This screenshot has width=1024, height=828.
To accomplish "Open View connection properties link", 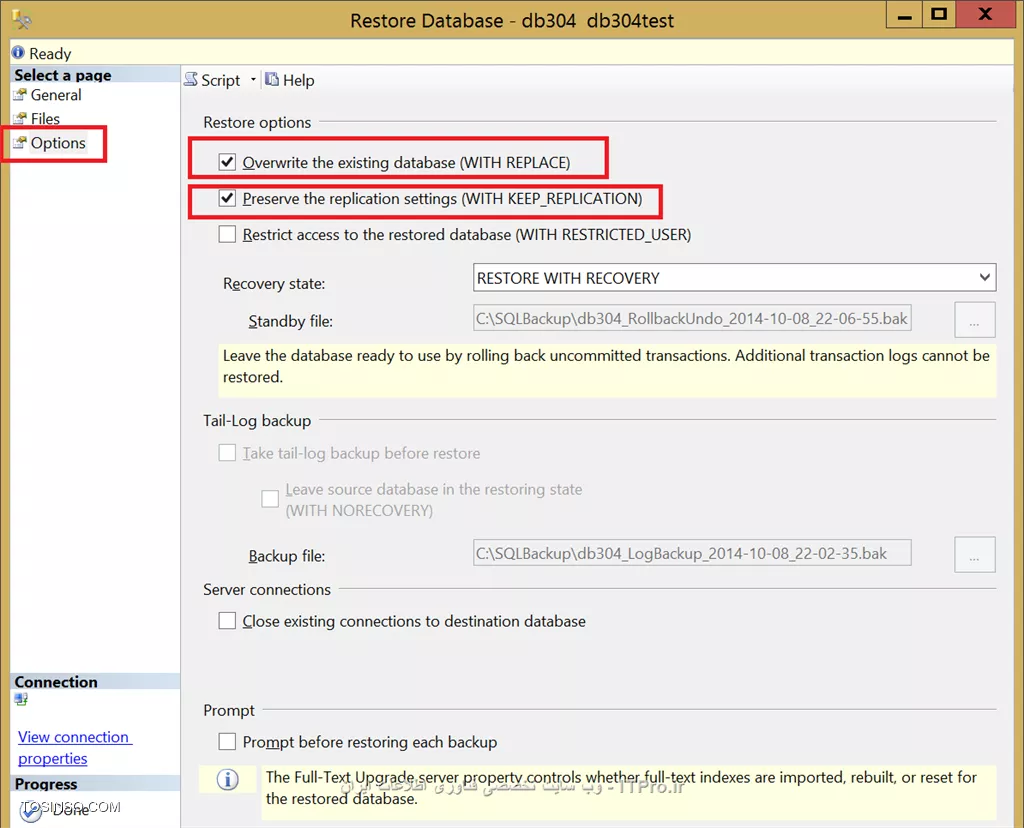I will 74,748.
